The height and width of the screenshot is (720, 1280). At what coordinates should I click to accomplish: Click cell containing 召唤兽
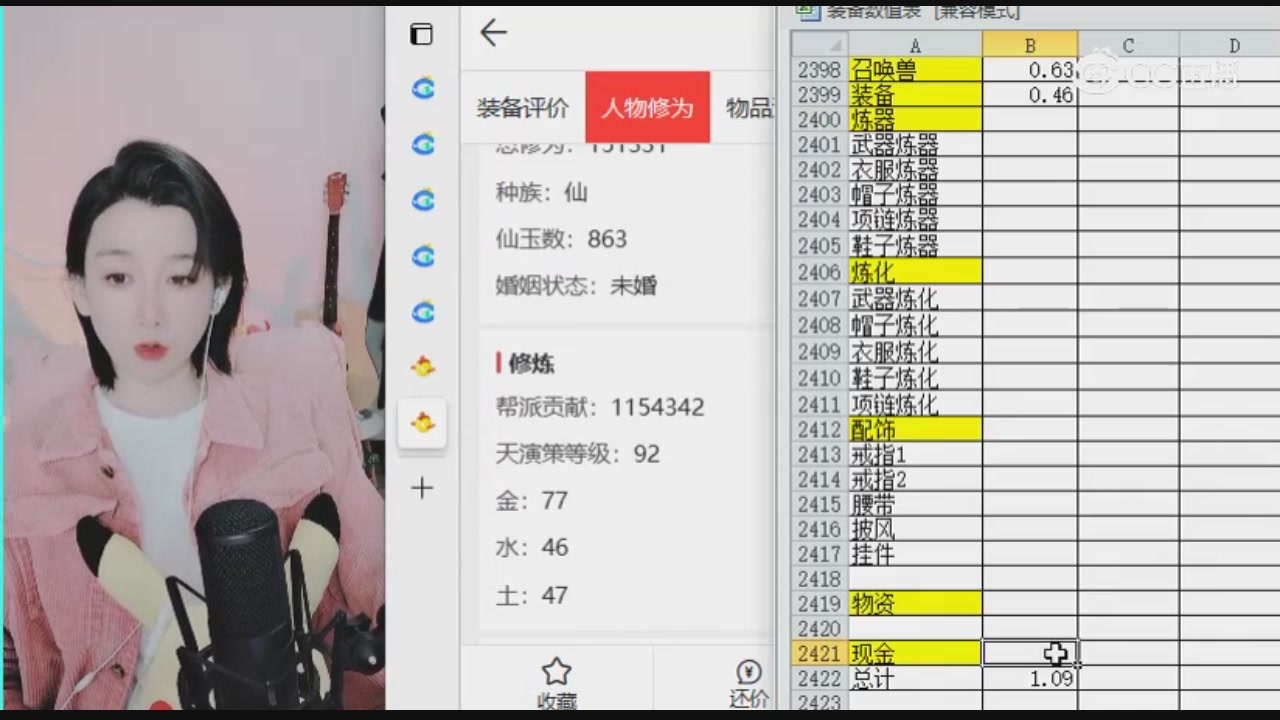point(915,70)
